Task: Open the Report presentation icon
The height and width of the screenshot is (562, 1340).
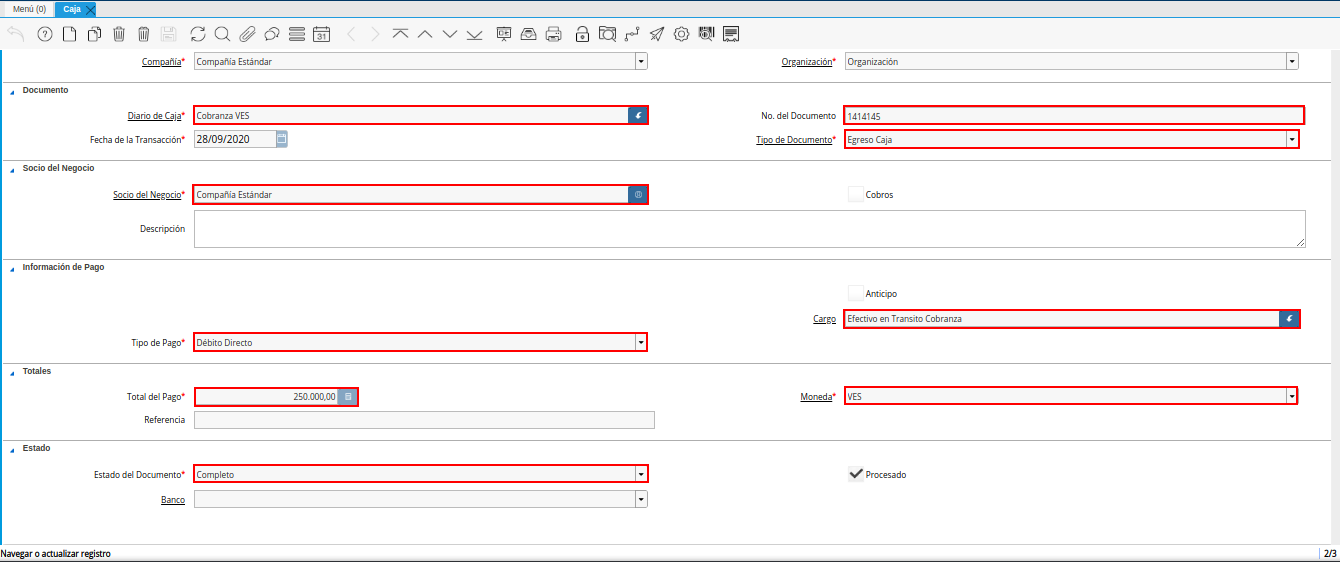Action: click(x=504, y=34)
